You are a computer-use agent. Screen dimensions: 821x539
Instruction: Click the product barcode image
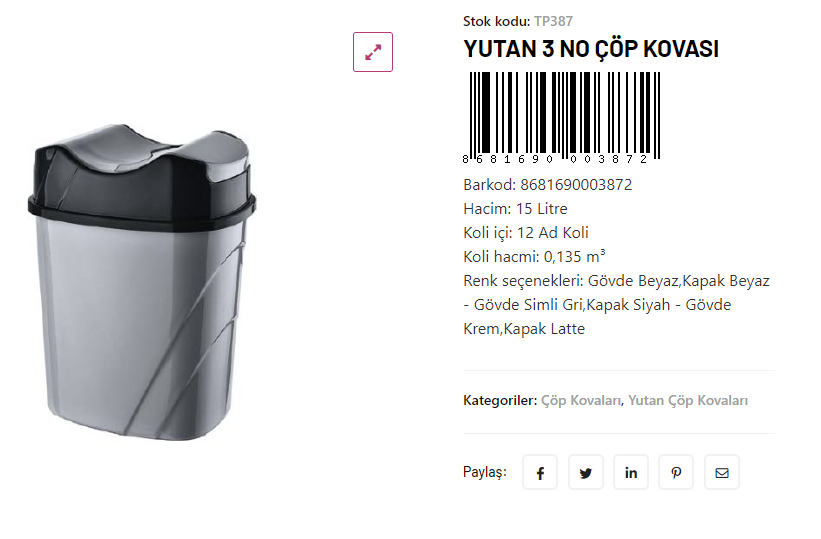[561, 118]
